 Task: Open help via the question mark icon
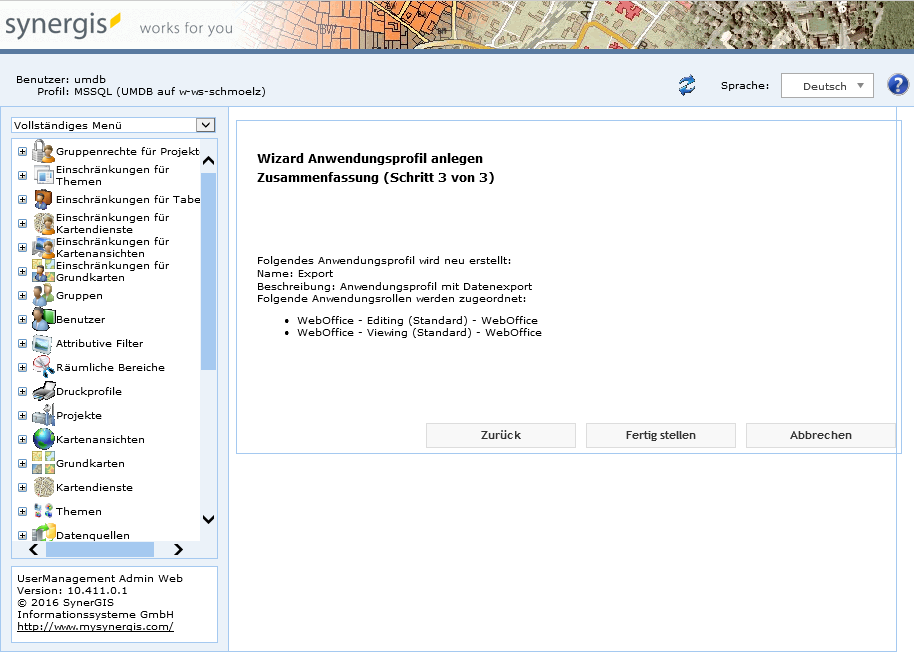tap(897, 85)
